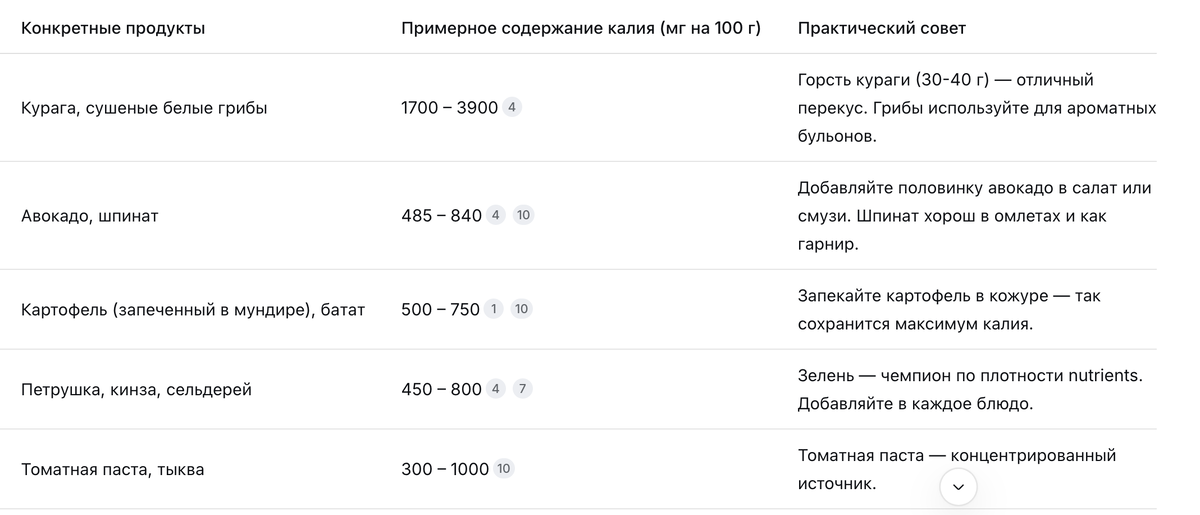Select the Конкретные продукты column header

point(113,28)
